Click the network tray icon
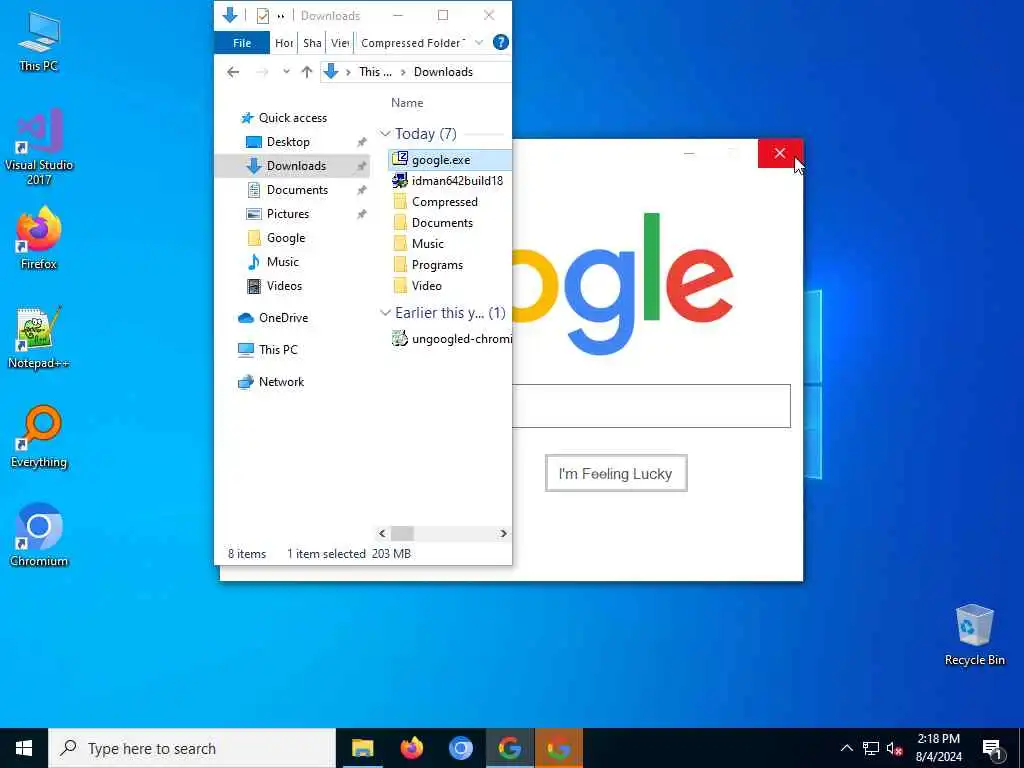This screenshot has height=768, width=1024. tap(871, 749)
